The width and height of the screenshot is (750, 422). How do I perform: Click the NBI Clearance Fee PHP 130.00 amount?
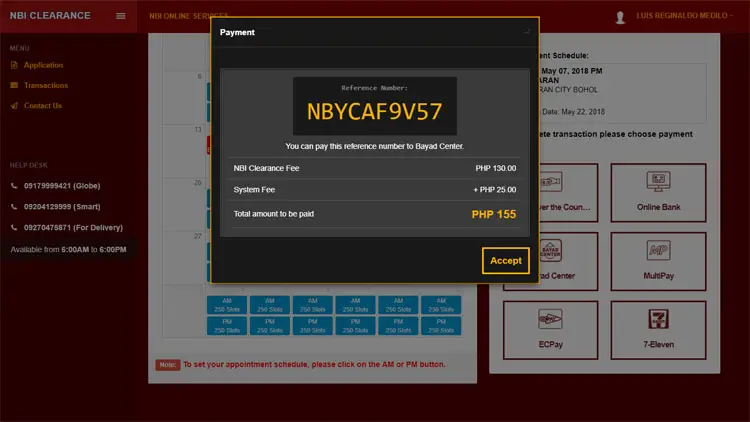pos(496,168)
